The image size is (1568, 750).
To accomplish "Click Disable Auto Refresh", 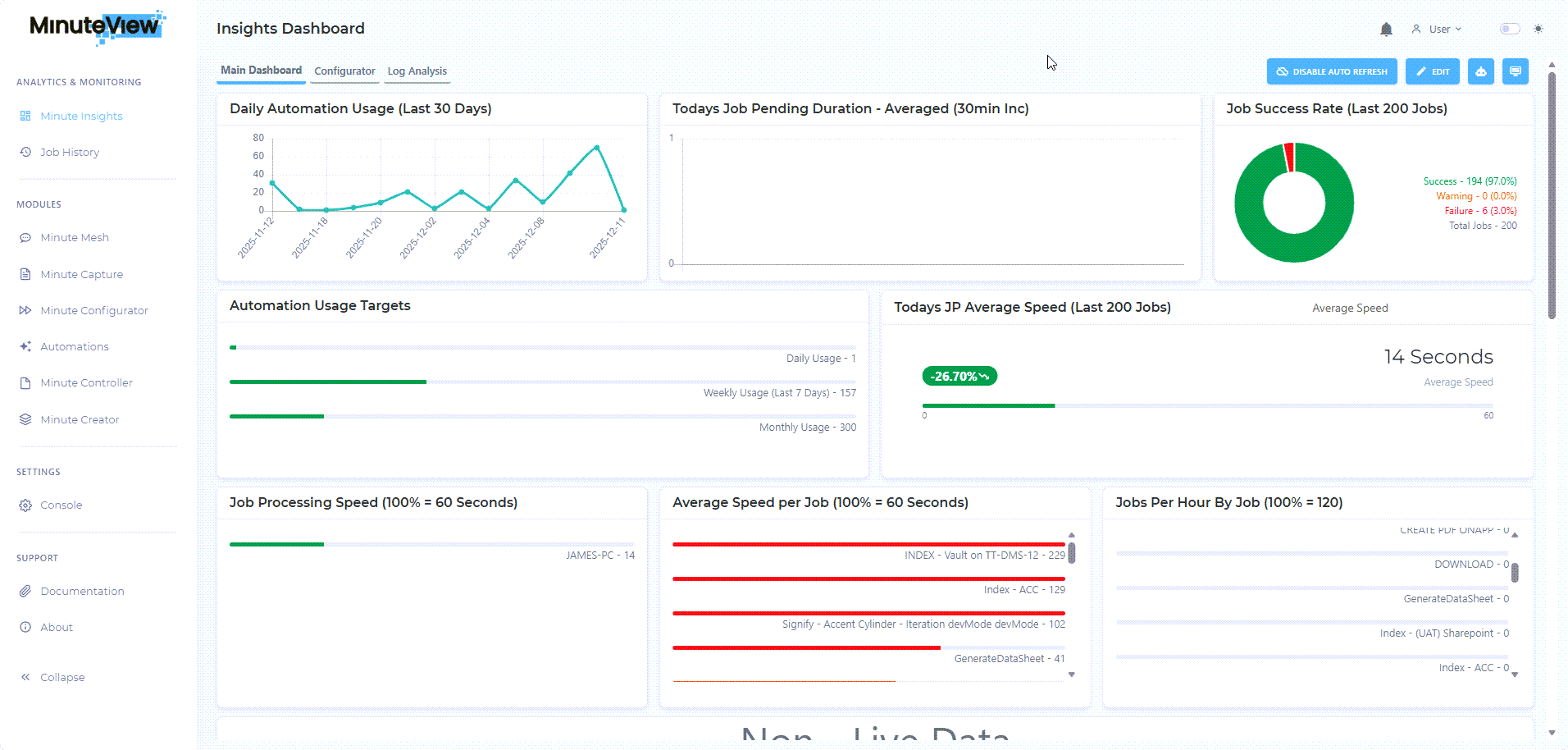I will coord(1331,71).
